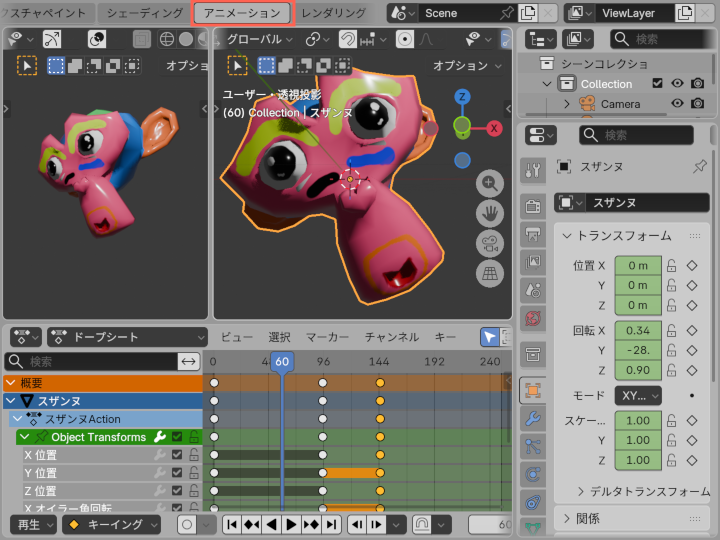
Task: Jump to next keyframe
Action: pyautogui.click(x=311, y=524)
